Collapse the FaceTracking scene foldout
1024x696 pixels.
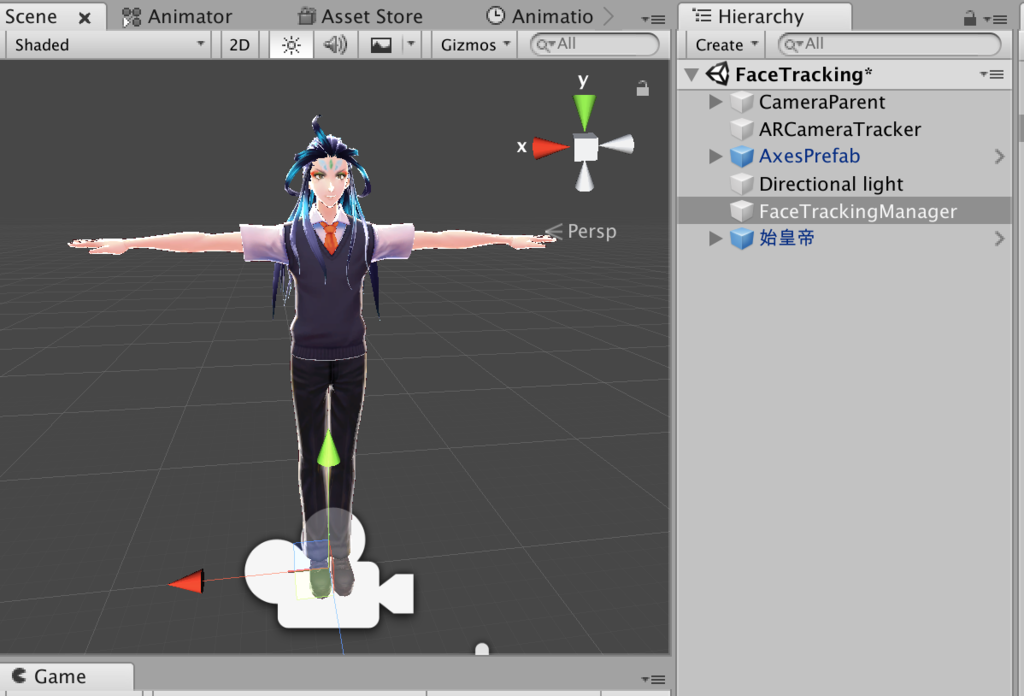pos(692,74)
